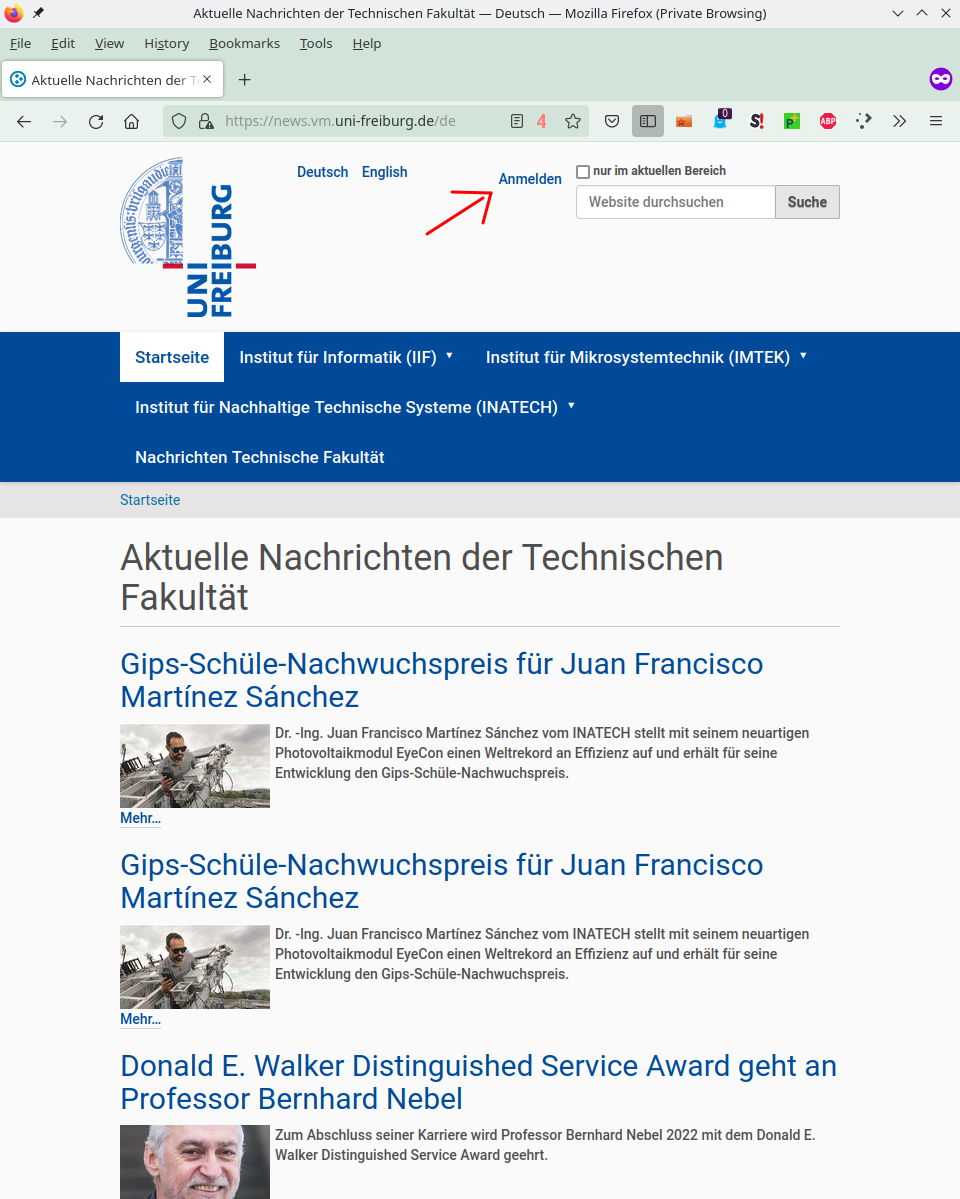The width and height of the screenshot is (960, 1199).
Task: Click the green P+ extension icon
Action: (792, 121)
